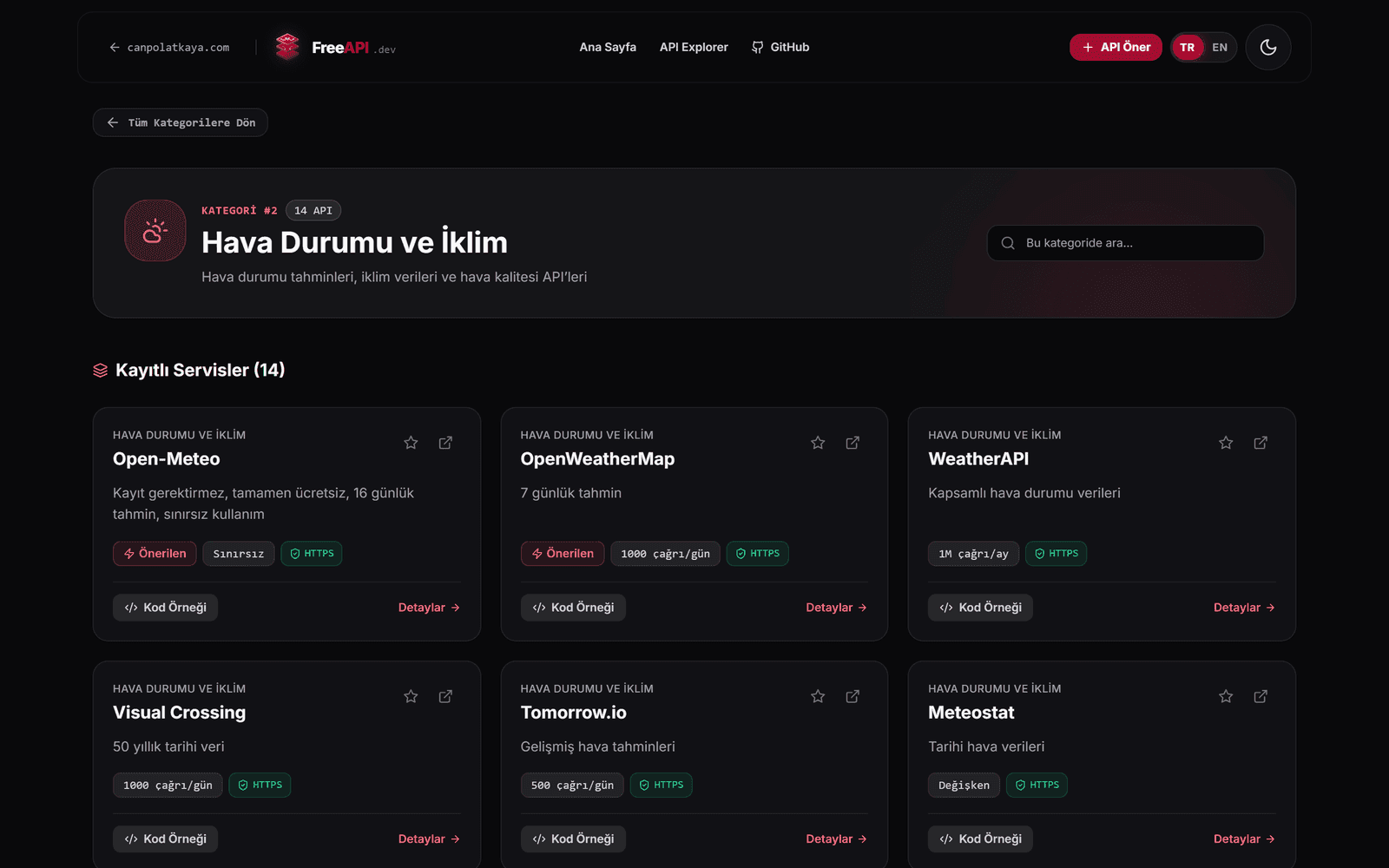Toggle dark mode with the moon button
This screenshot has height=868, width=1389.
click(1268, 47)
